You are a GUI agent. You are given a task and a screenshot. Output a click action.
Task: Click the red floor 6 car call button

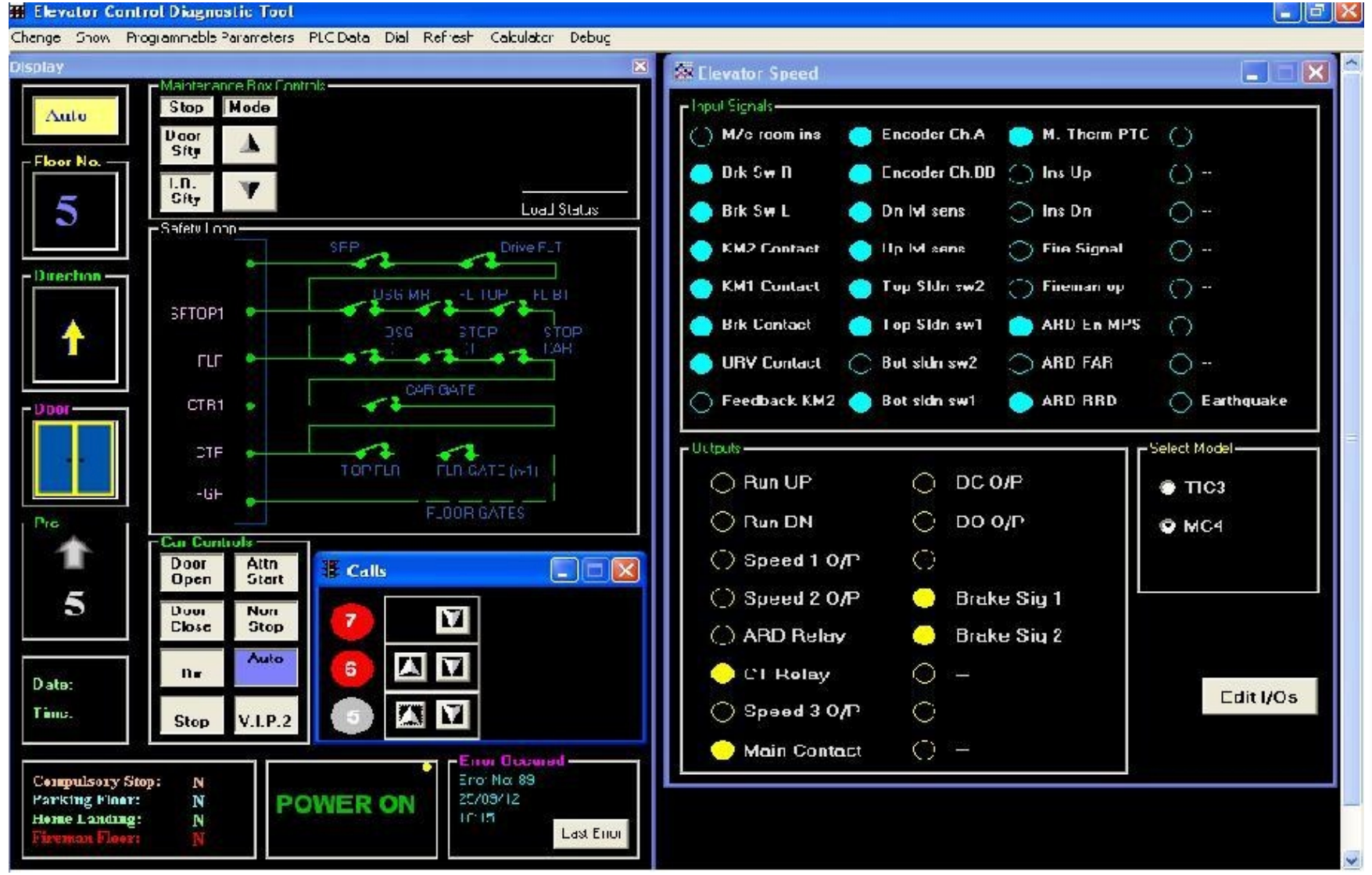click(x=351, y=669)
